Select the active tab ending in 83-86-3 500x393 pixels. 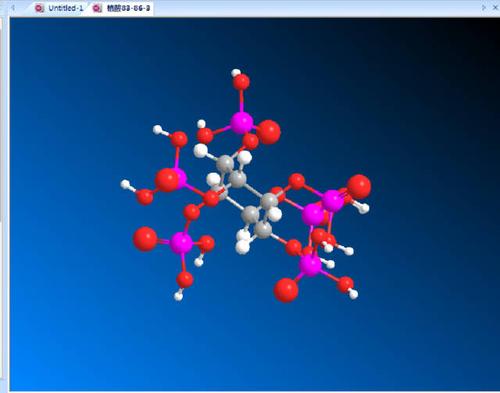122,8
